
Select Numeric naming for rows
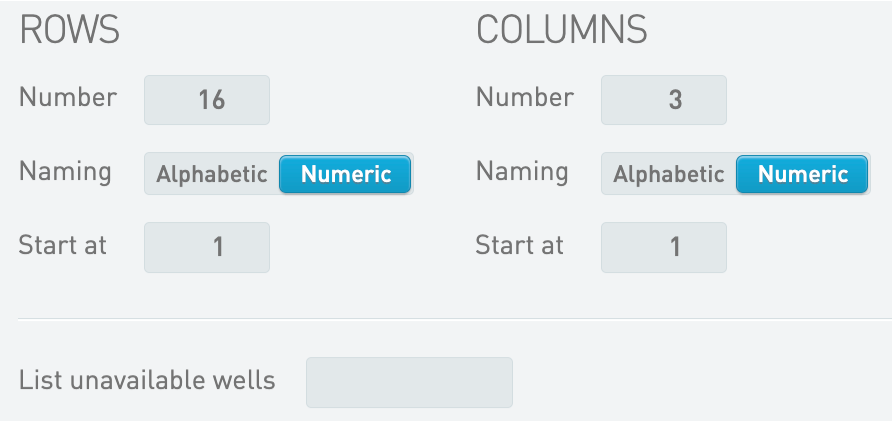point(345,174)
